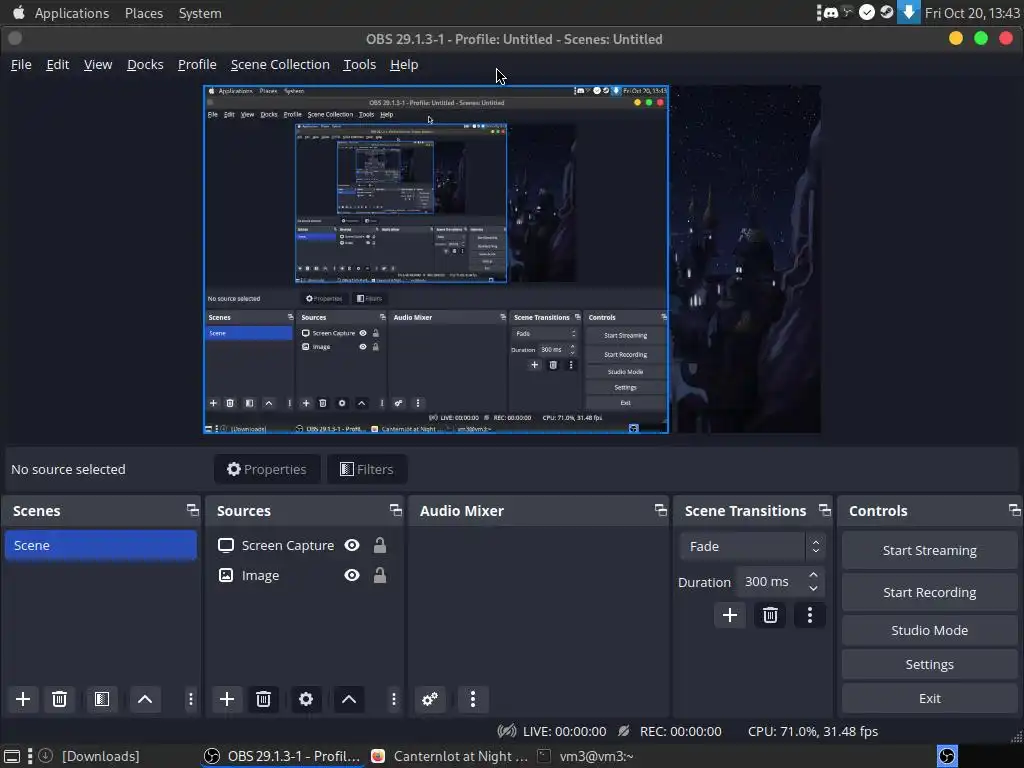The height and width of the screenshot is (768, 1024).
Task: Open the View menu
Action: click(x=98, y=65)
